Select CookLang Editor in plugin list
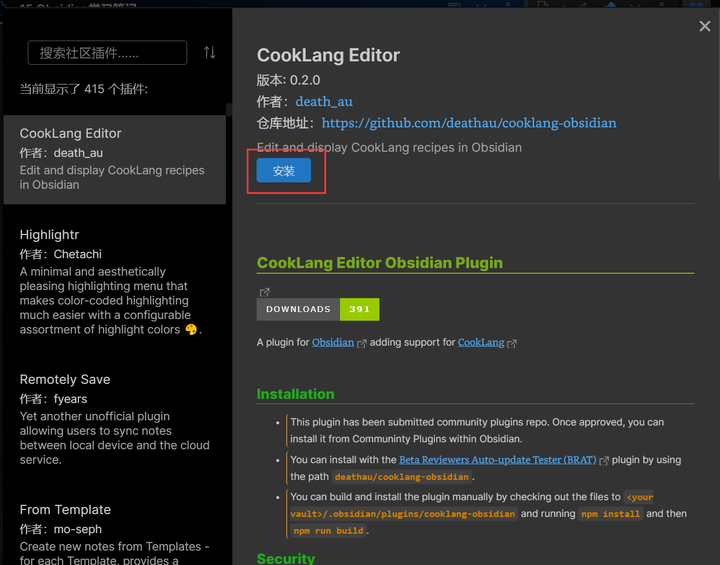The height and width of the screenshot is (565, 720). [x=114, y=160]
